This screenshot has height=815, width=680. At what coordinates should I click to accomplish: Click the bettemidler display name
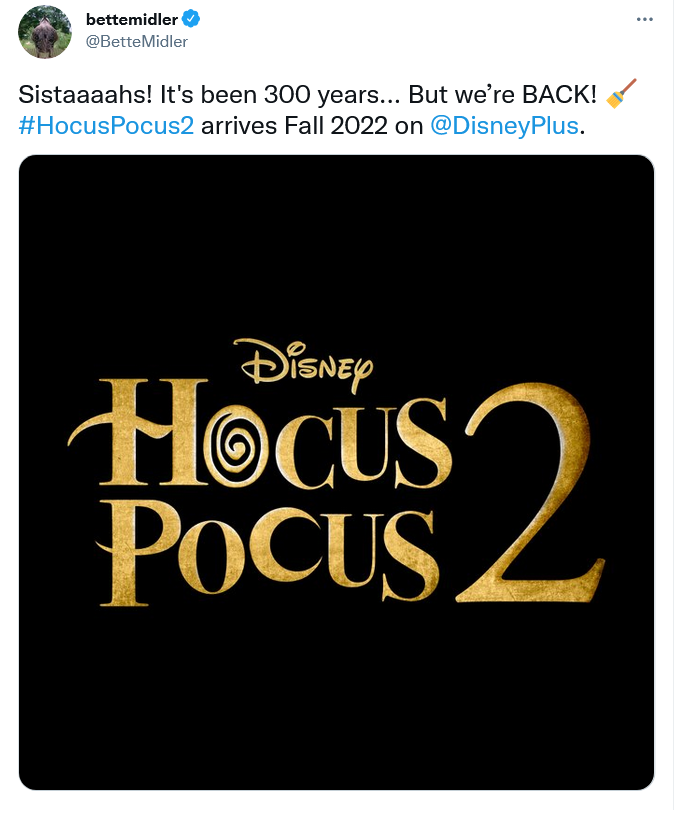131,20
